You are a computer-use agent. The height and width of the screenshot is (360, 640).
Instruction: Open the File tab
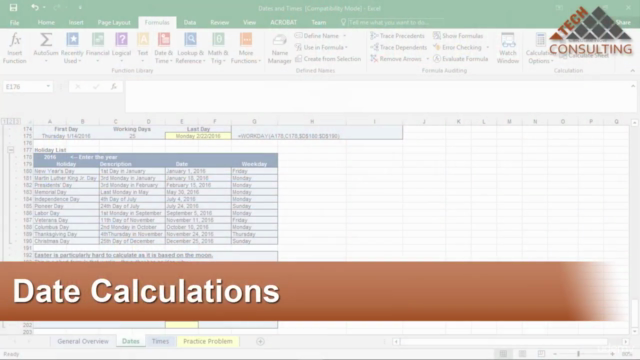(14, 22)
